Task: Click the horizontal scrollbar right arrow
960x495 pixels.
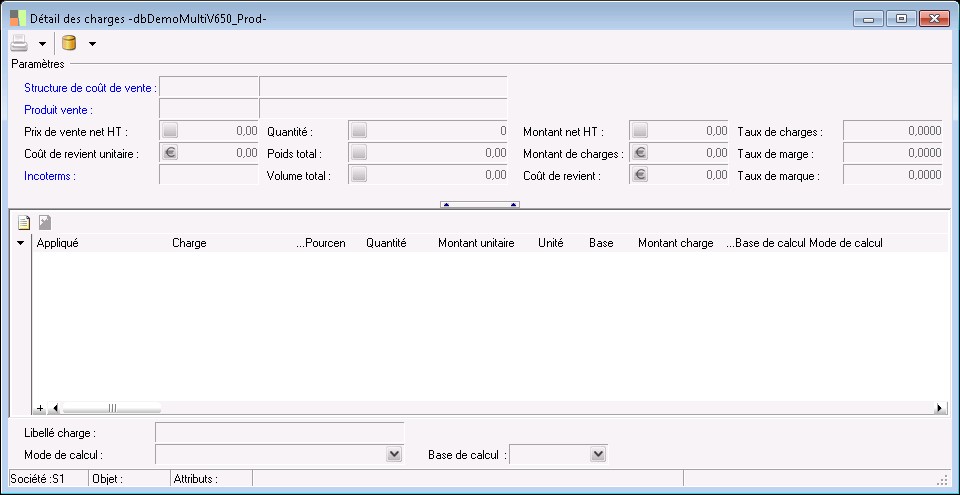Action: pos(939,408)
